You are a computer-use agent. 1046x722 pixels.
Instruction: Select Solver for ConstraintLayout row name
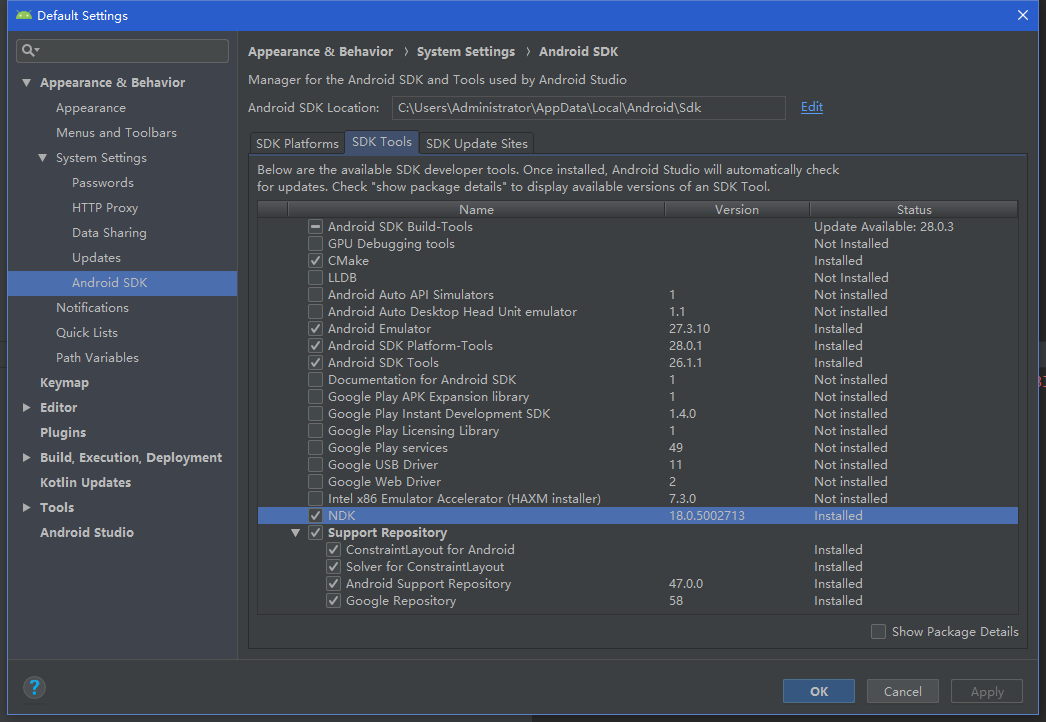425,567
